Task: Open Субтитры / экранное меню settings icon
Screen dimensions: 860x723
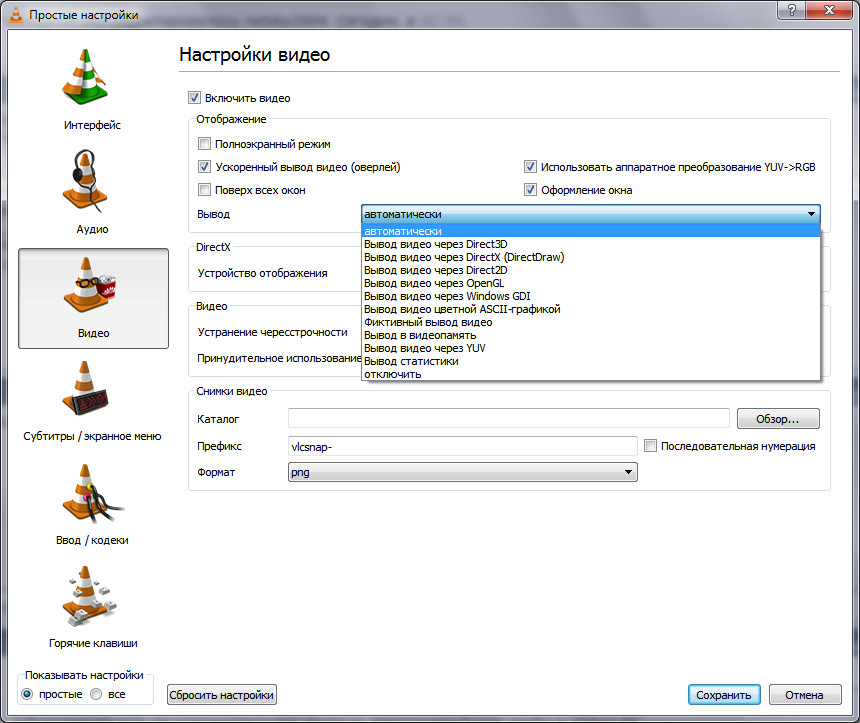Action: [x=85, y=388]
